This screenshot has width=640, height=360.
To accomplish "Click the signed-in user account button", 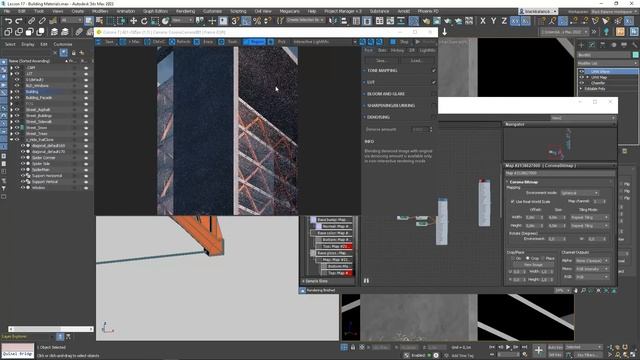I will click(538, 11).
